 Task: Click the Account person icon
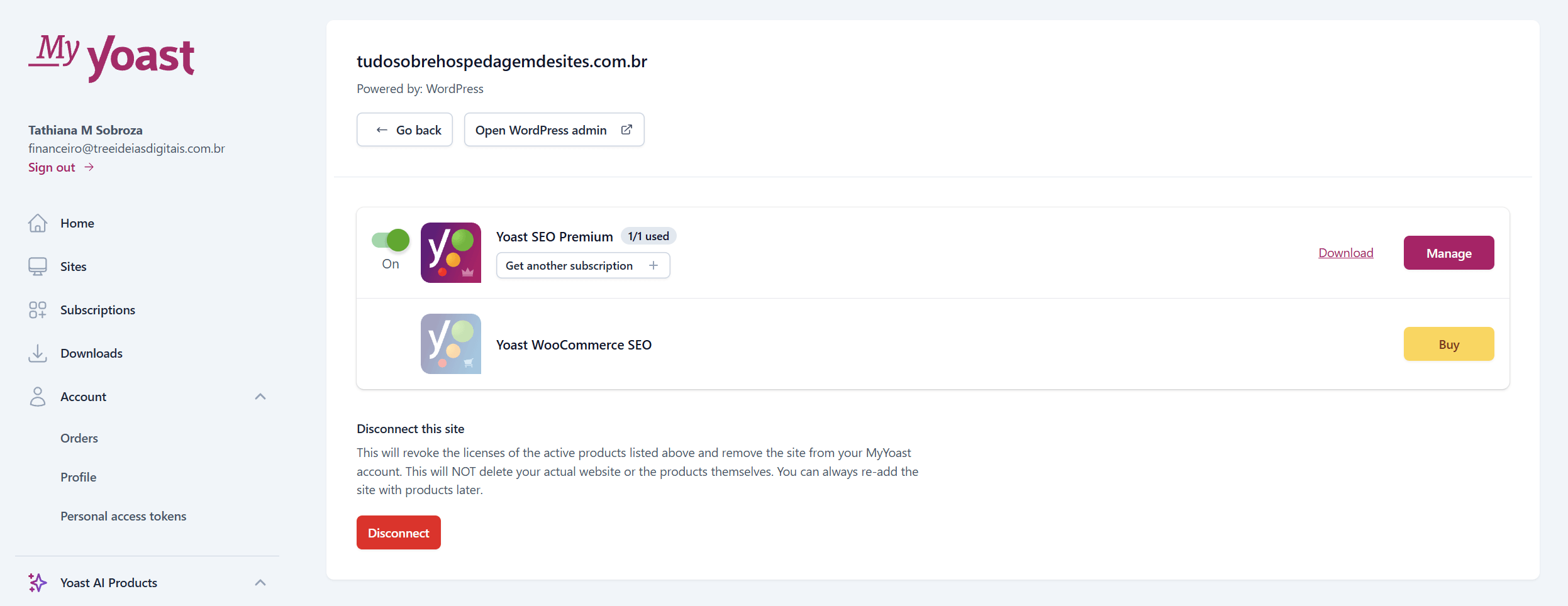tap(38, 397)
